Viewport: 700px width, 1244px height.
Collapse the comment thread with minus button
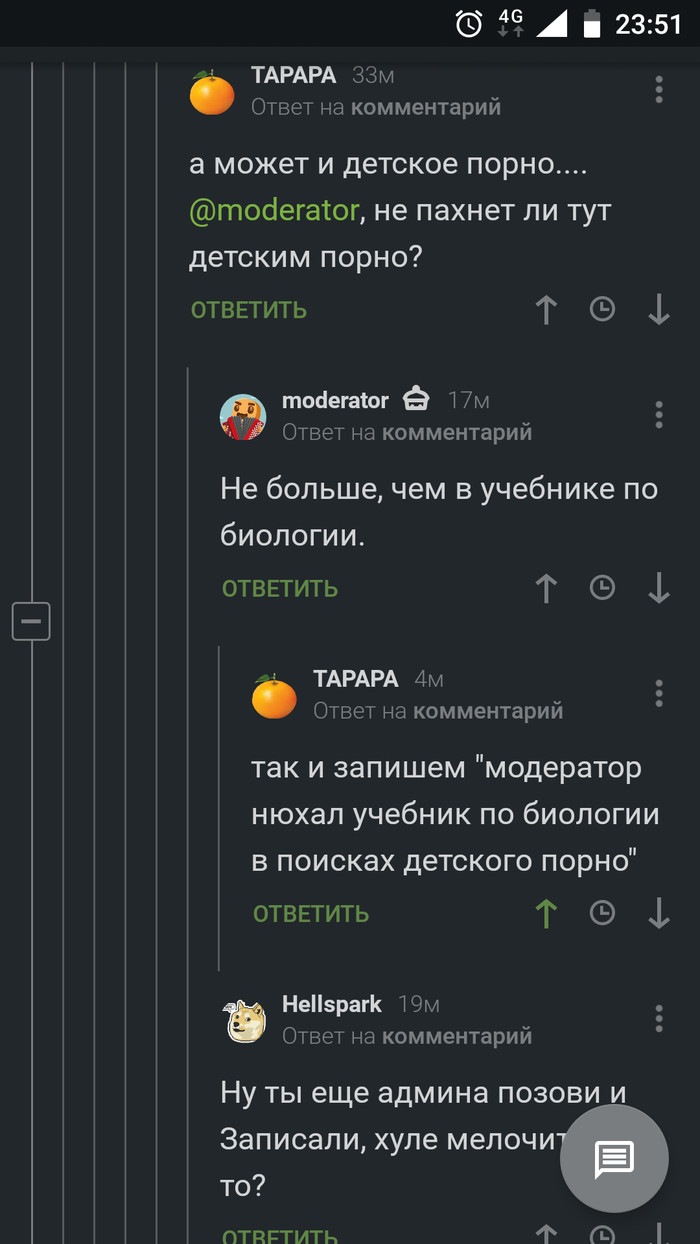tap(31, 622)
